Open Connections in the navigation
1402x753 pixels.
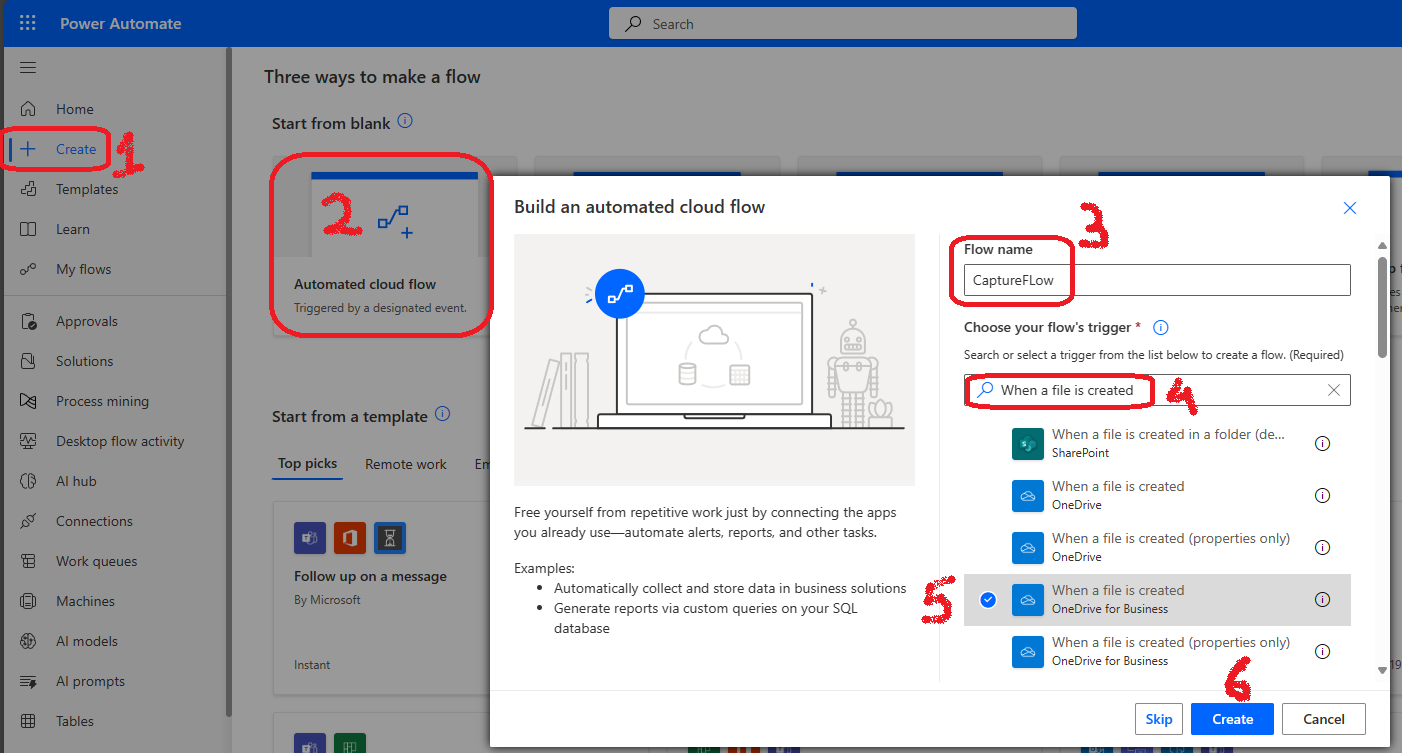click(x=94, y=521)
